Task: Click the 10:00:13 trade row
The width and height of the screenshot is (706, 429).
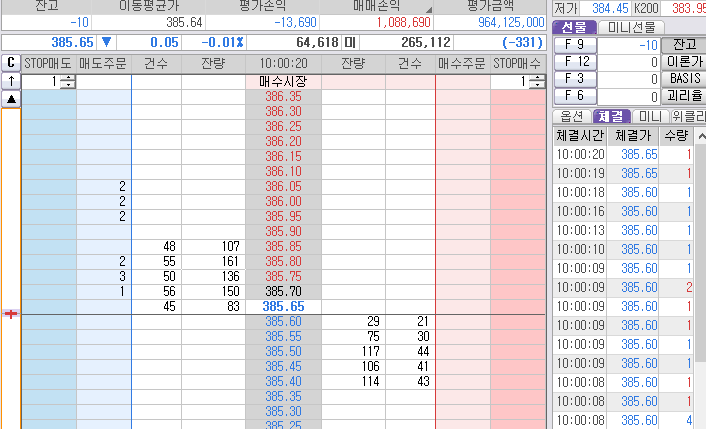Action: point(623,230)
